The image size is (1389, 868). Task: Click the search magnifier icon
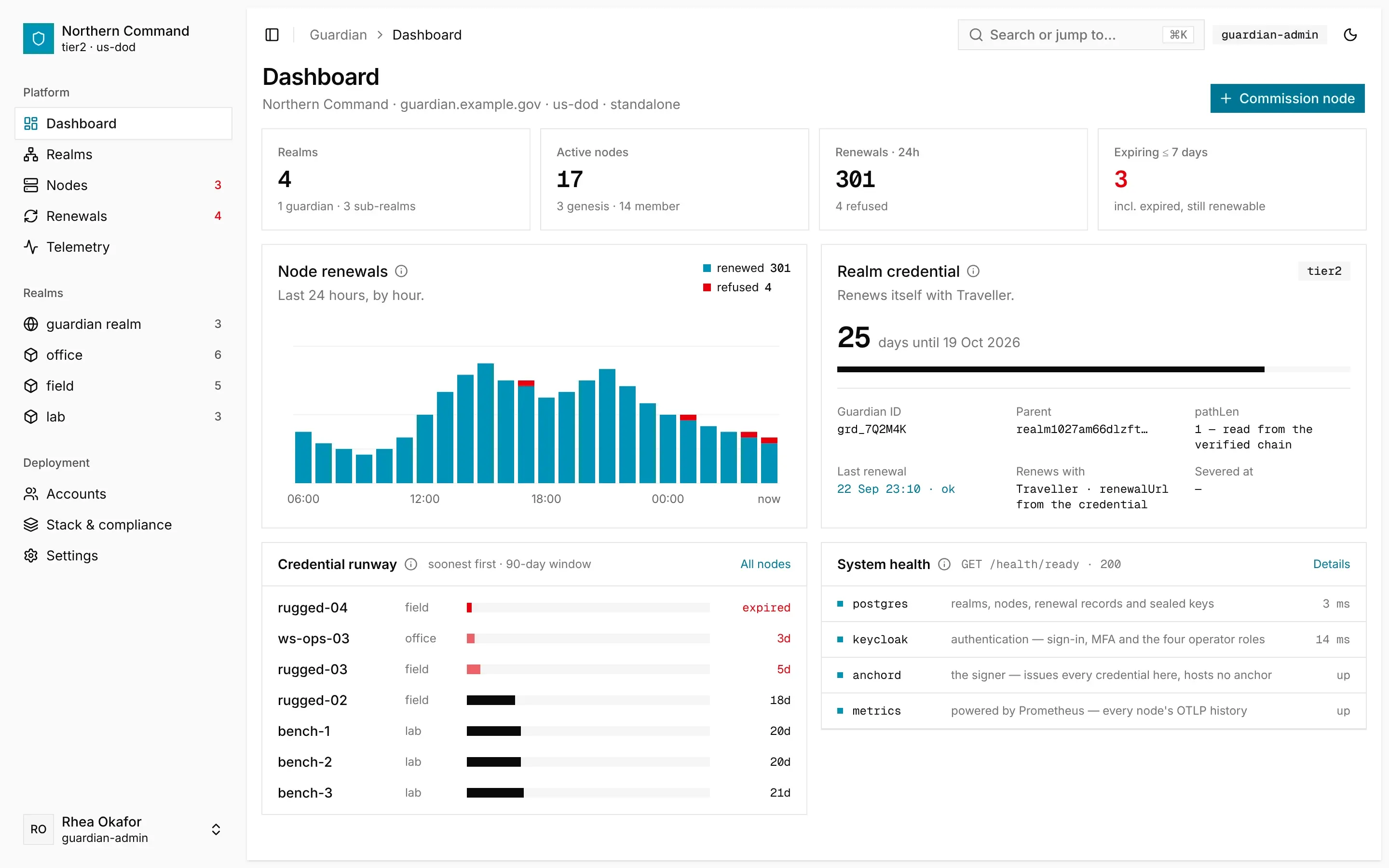click(976, 35)
